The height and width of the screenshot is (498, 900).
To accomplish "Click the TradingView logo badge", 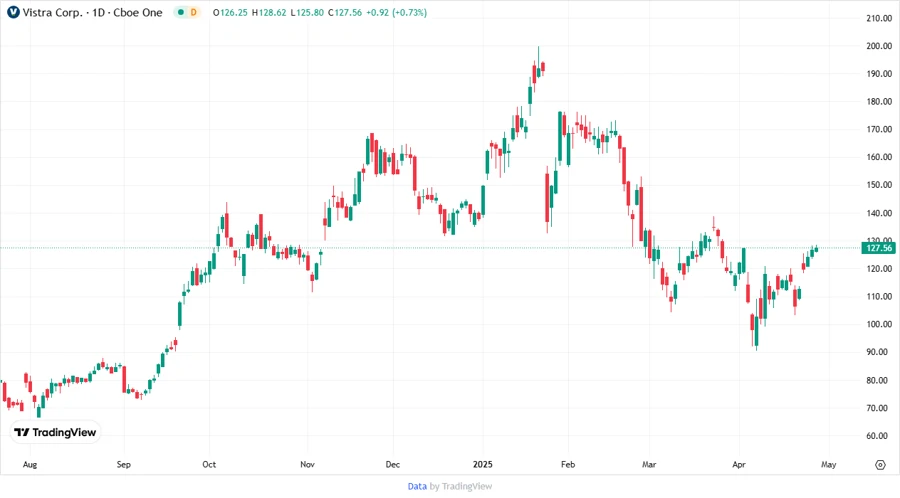I will pyautogui.click(x=55, y=432).
